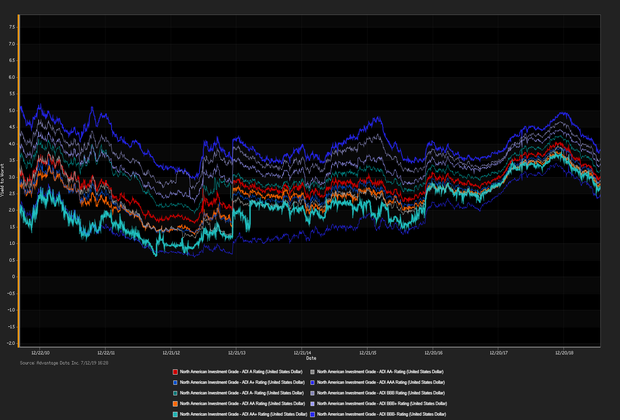This screenshot has height=420, width=620.
Task: Click the 7.0 value on y-axis
Action: [11, 44]
